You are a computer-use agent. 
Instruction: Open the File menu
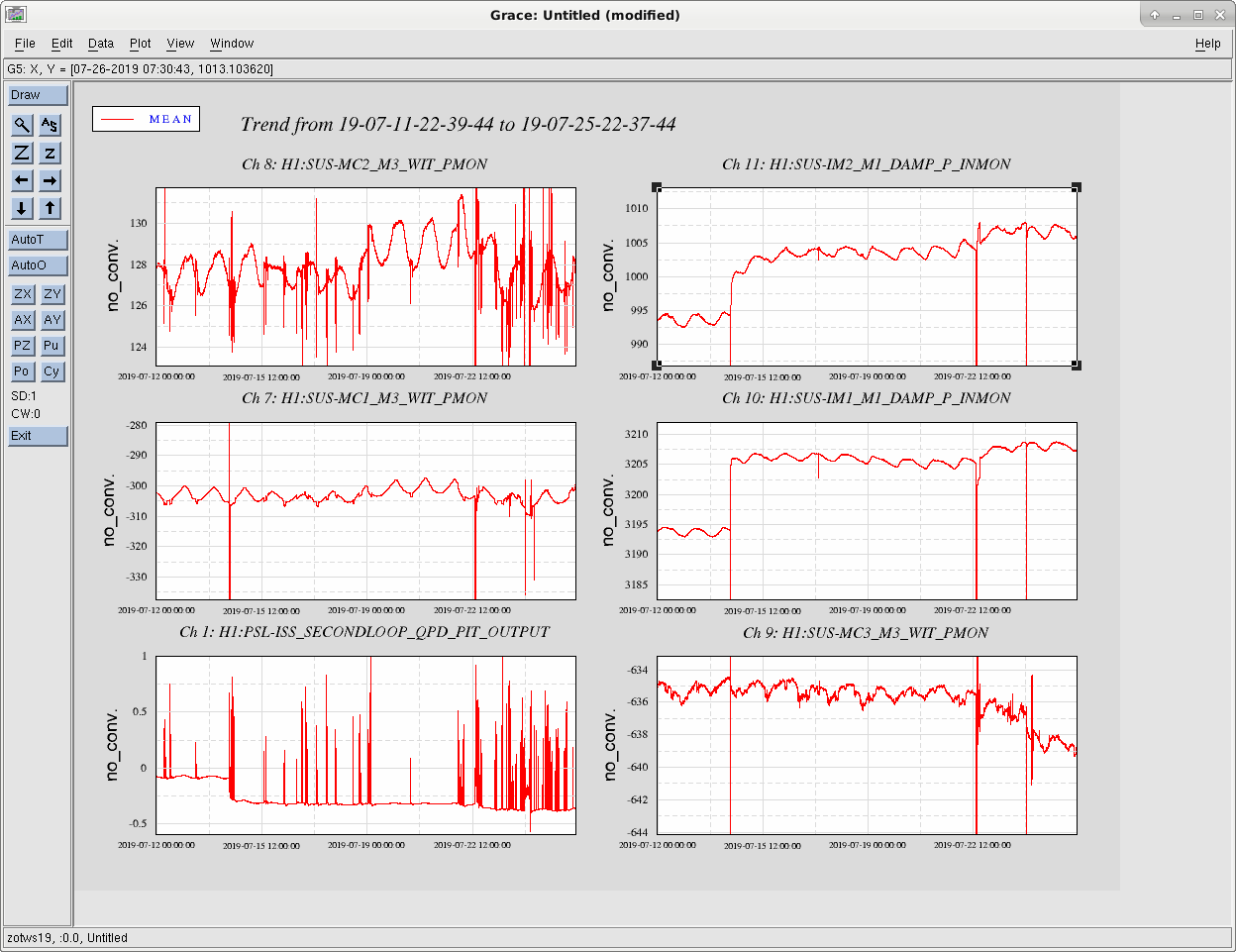click(x=25, y=44)
